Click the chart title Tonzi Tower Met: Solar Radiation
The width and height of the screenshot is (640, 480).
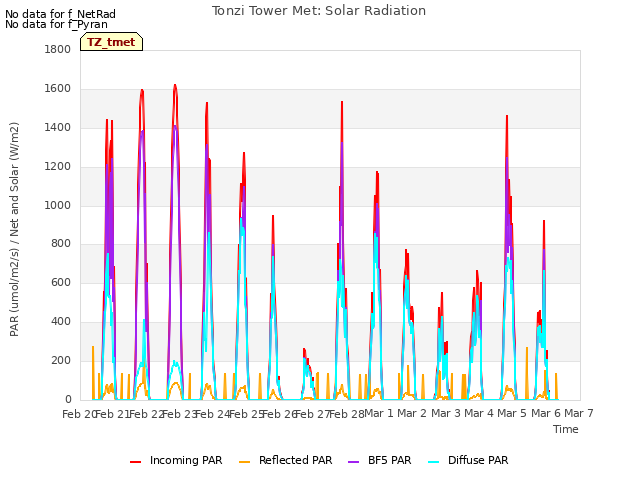(319, 11)
